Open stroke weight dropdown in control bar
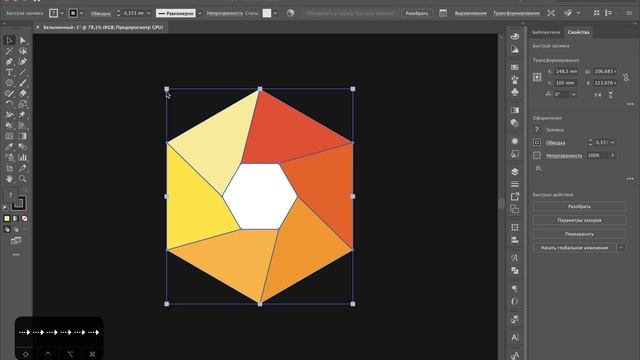Viewport: 640px width, 360px height. [x=149, y=13]
